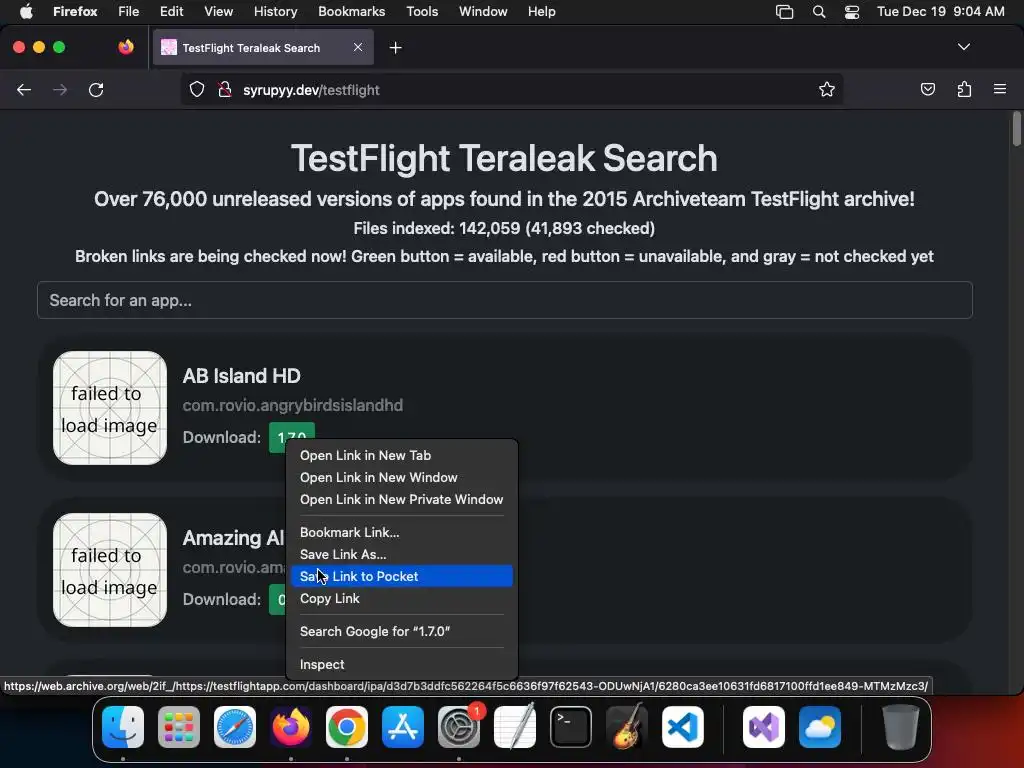This screenshot has height=768, width=1024.
Task: Open Visual Studio from the Dock
Action: (763, 727)
